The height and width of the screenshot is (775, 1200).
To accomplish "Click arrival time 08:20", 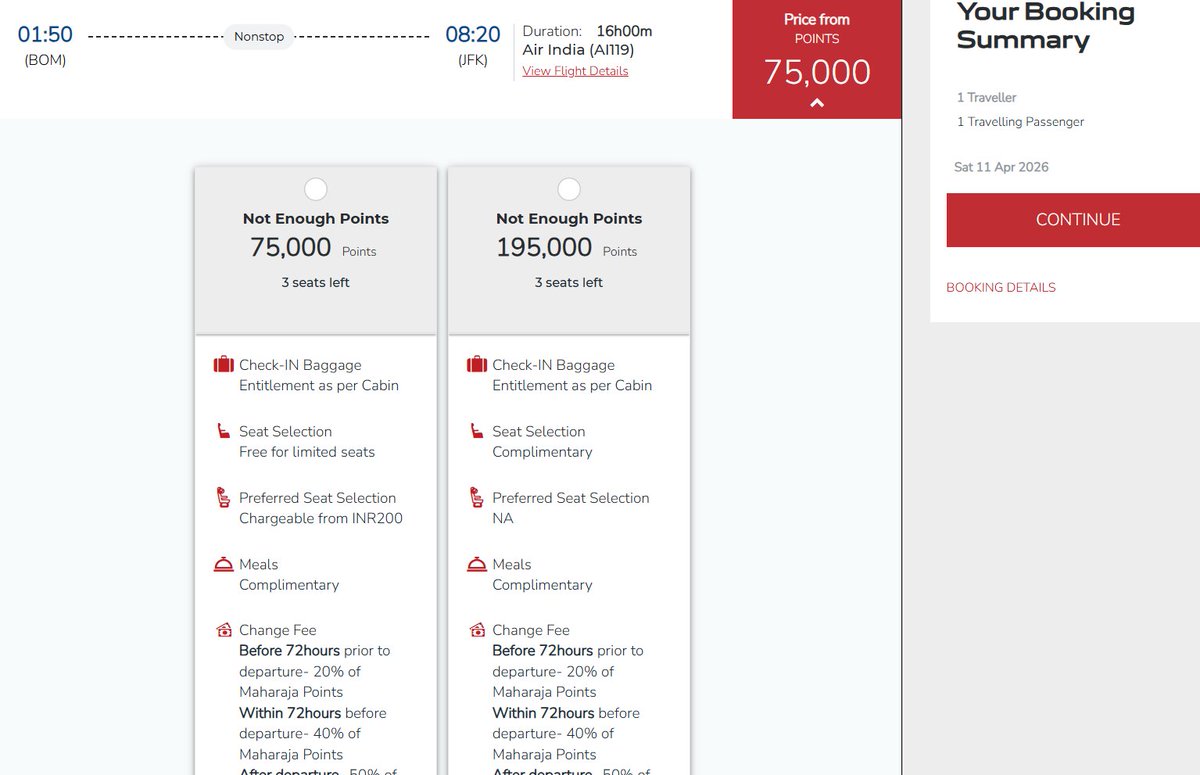I will coord(473,35).
